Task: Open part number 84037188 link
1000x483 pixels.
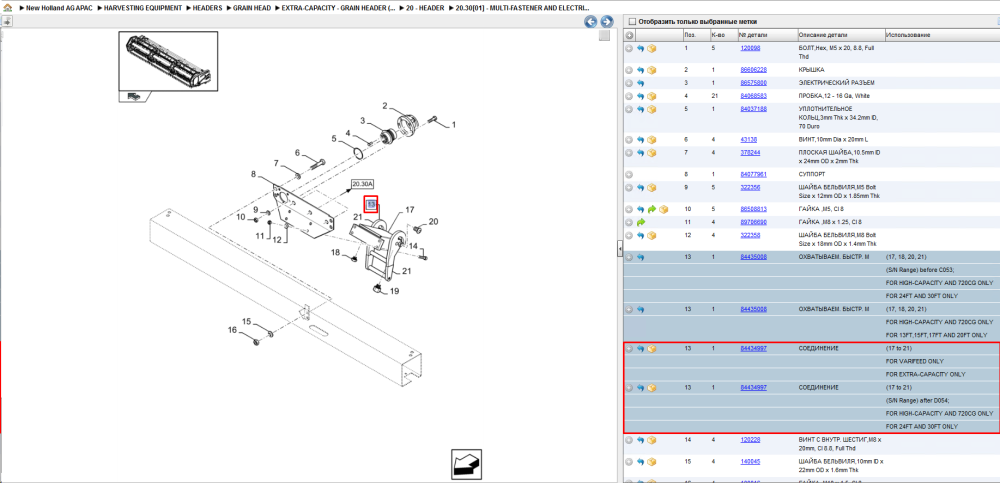Action: point(753,109)
